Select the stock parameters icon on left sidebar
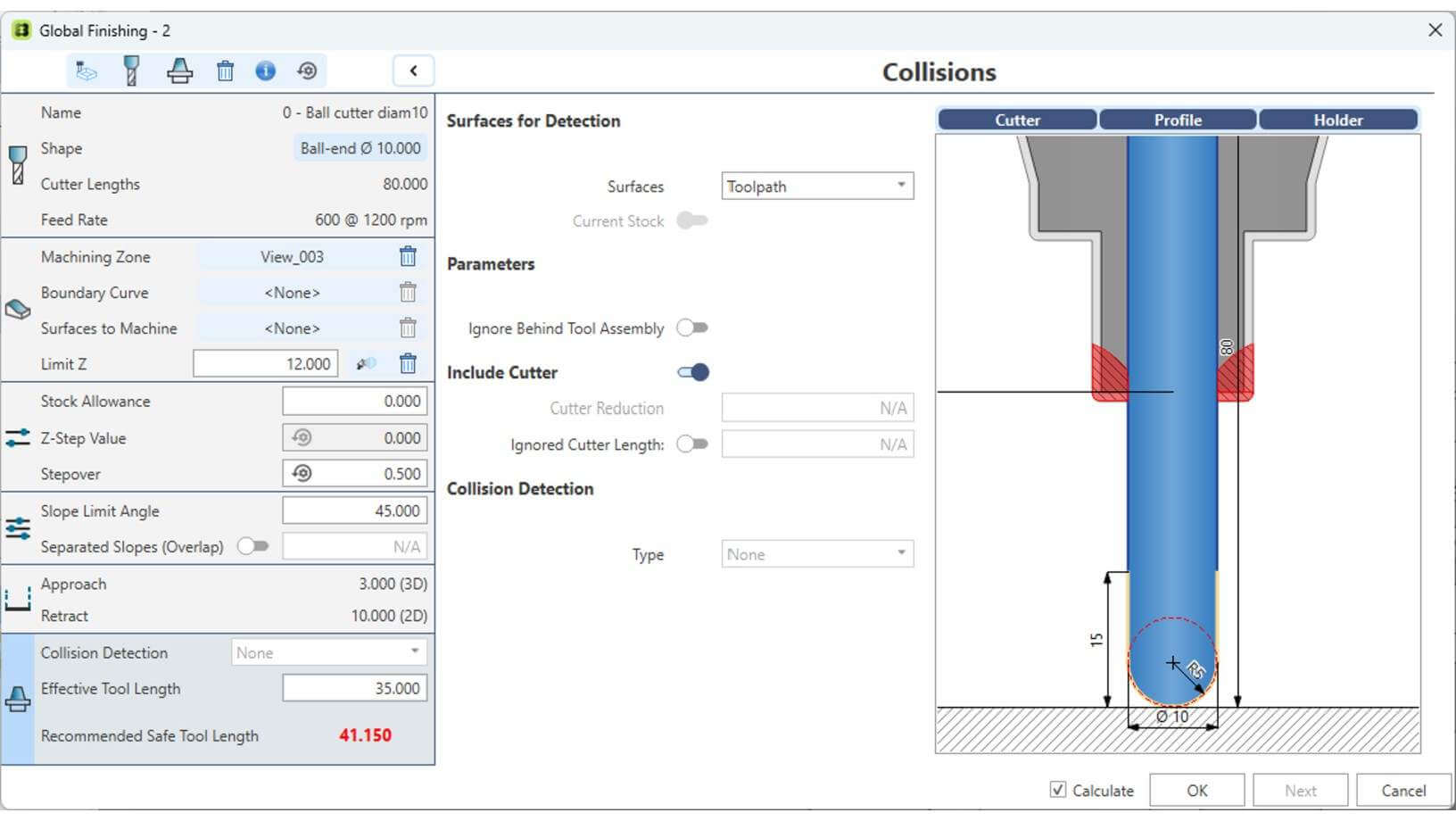 click(x=17, y=438)
